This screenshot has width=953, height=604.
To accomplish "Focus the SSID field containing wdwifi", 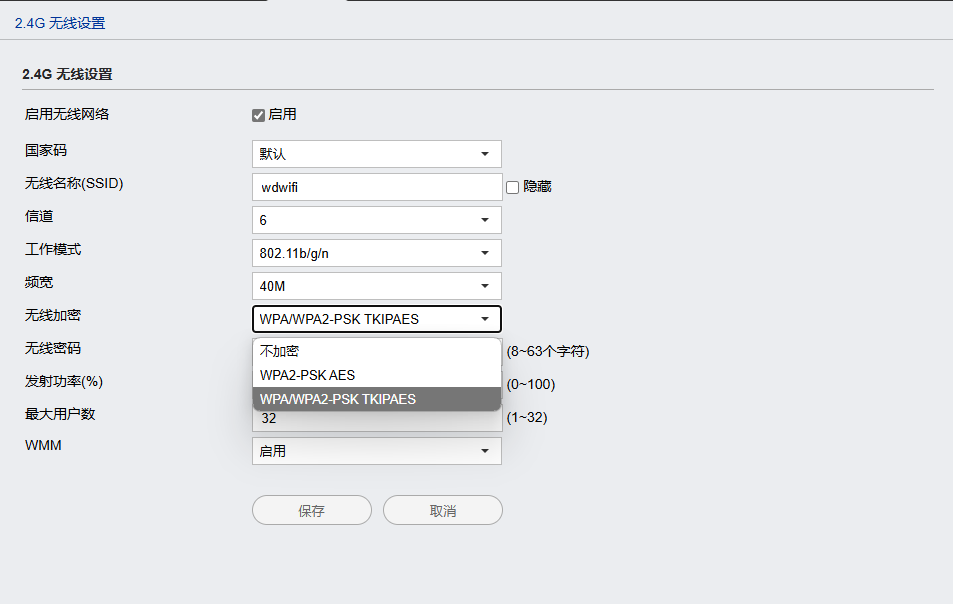I will pos(377,187).
